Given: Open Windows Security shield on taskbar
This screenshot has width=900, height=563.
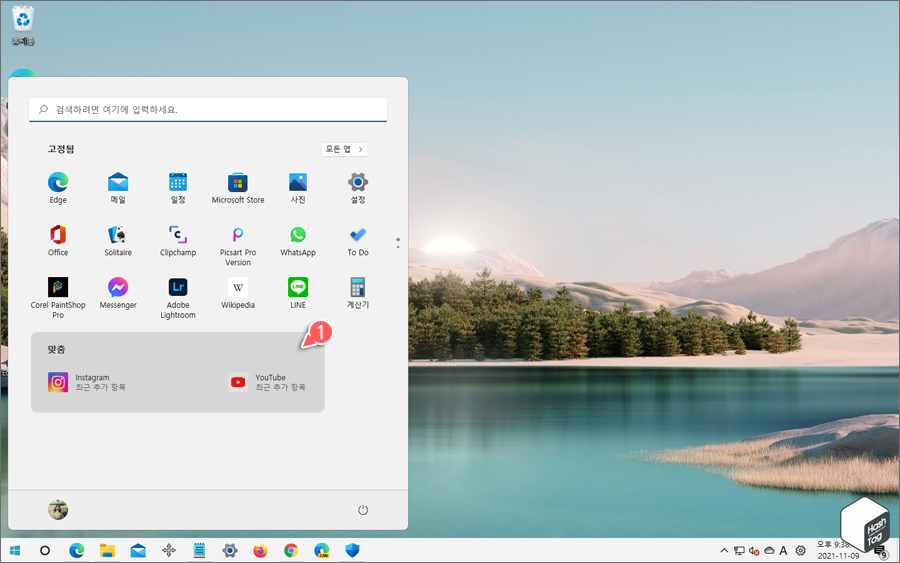Looking at the screenshot, I should (x=352, y=551).
